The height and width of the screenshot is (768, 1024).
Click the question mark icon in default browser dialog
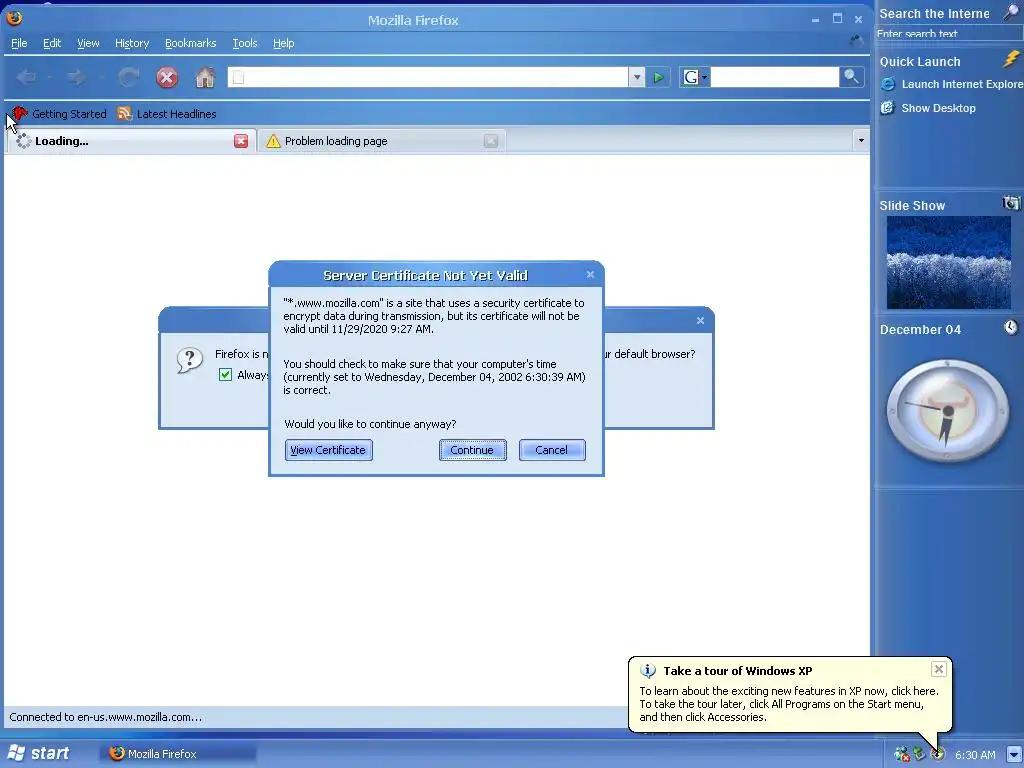point(189,360)
